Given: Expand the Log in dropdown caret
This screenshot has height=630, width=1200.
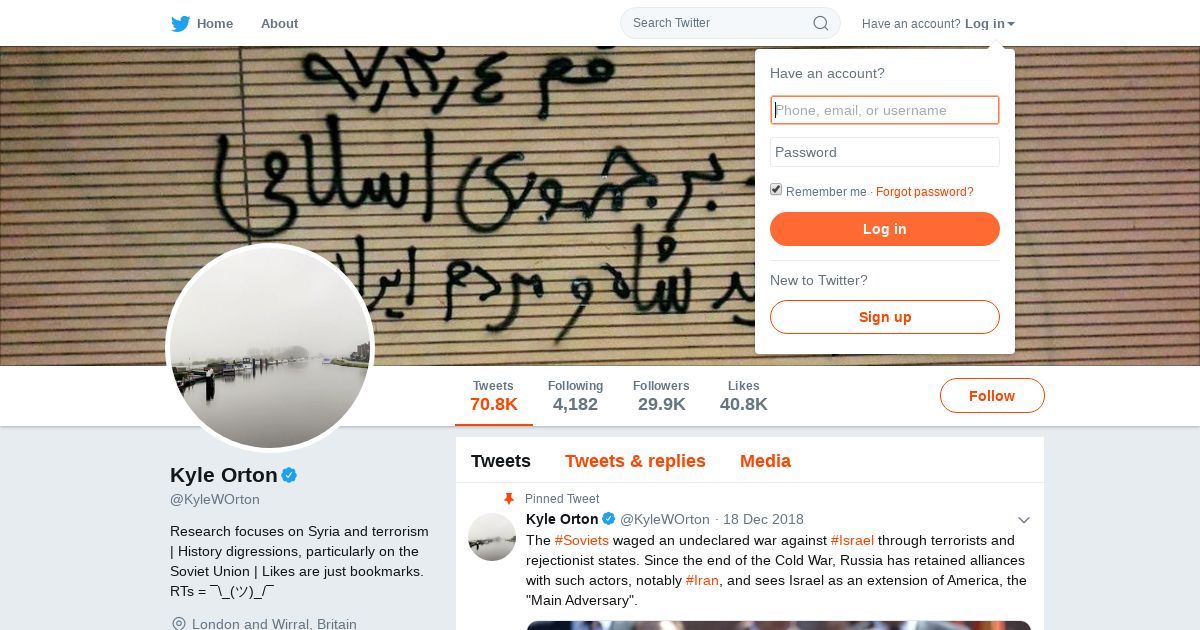Looking at the screenshot, I should (x=1011, y=24).
